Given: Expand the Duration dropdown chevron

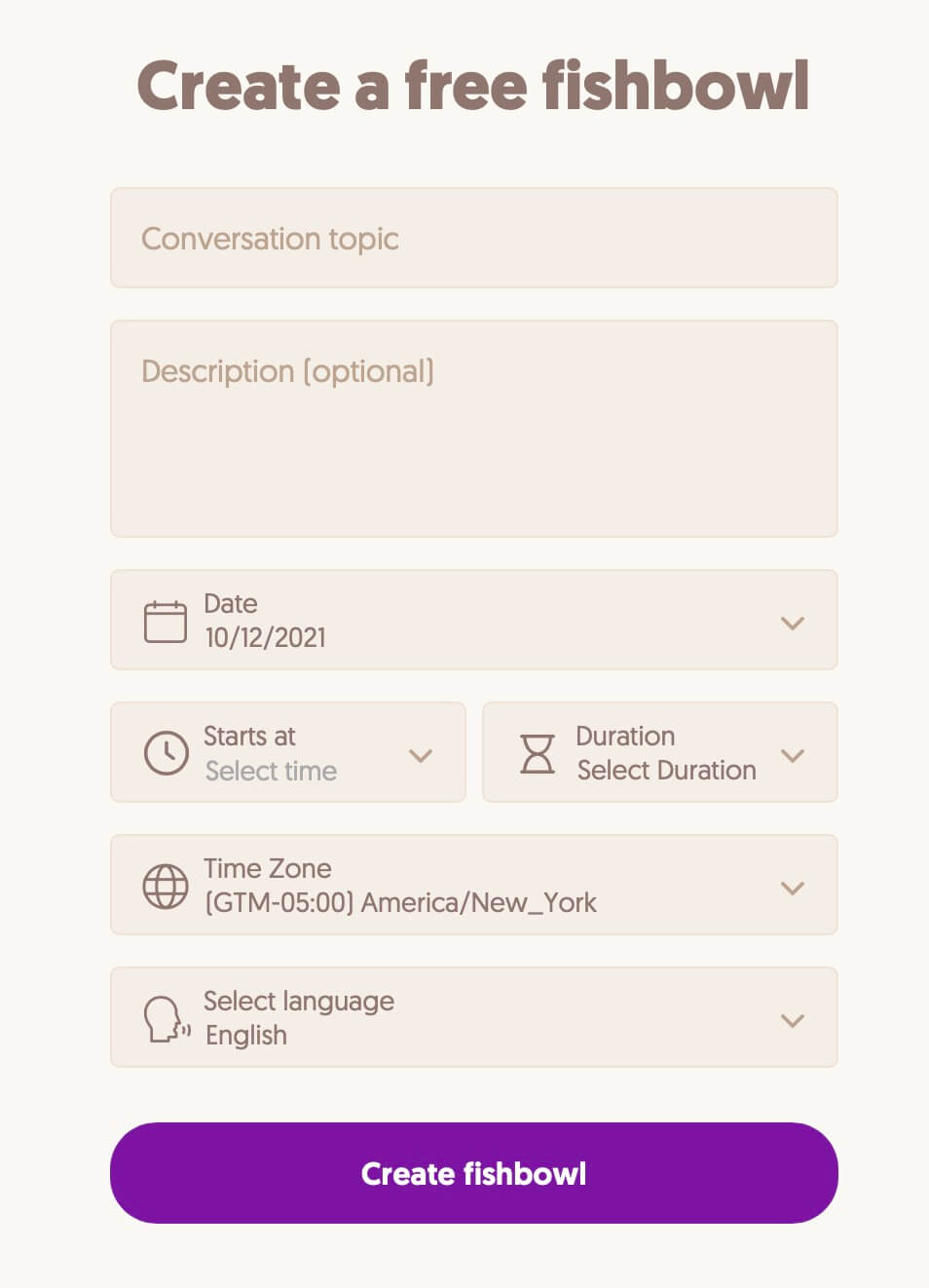Looking at the screenshot, I should [x=793, y=755].
